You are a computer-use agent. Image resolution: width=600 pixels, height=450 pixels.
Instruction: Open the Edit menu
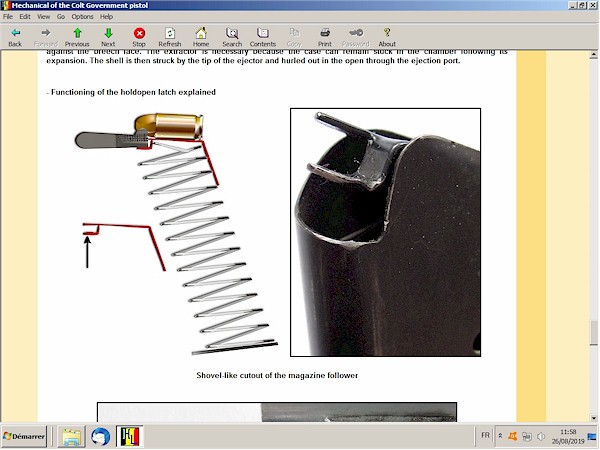[25, 16]
